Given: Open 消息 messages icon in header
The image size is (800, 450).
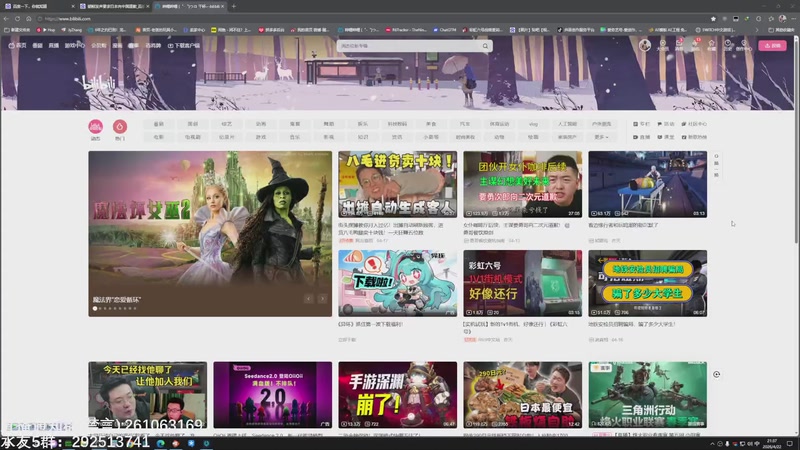Looking at the screenshot, I should pyautogui.click(x=679, y=45).
